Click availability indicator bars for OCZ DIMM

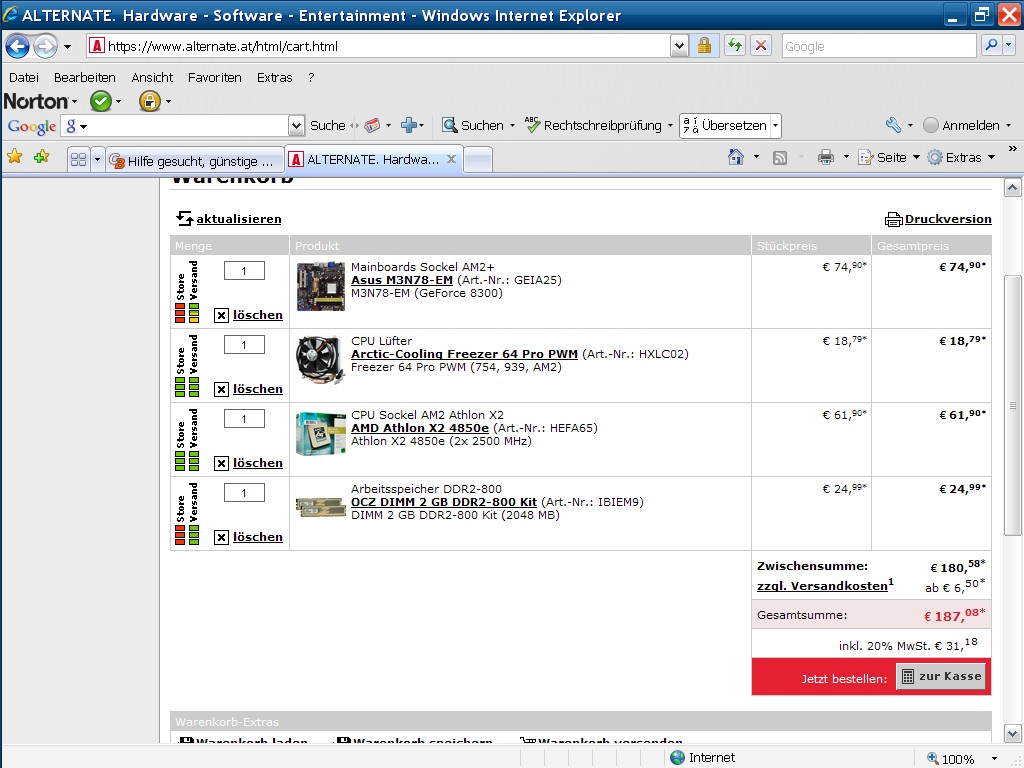[x=187, y=534]
